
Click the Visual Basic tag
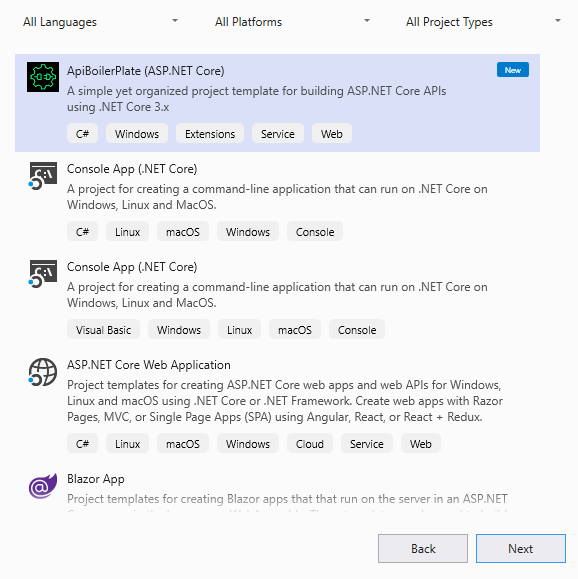pos(103,329)
